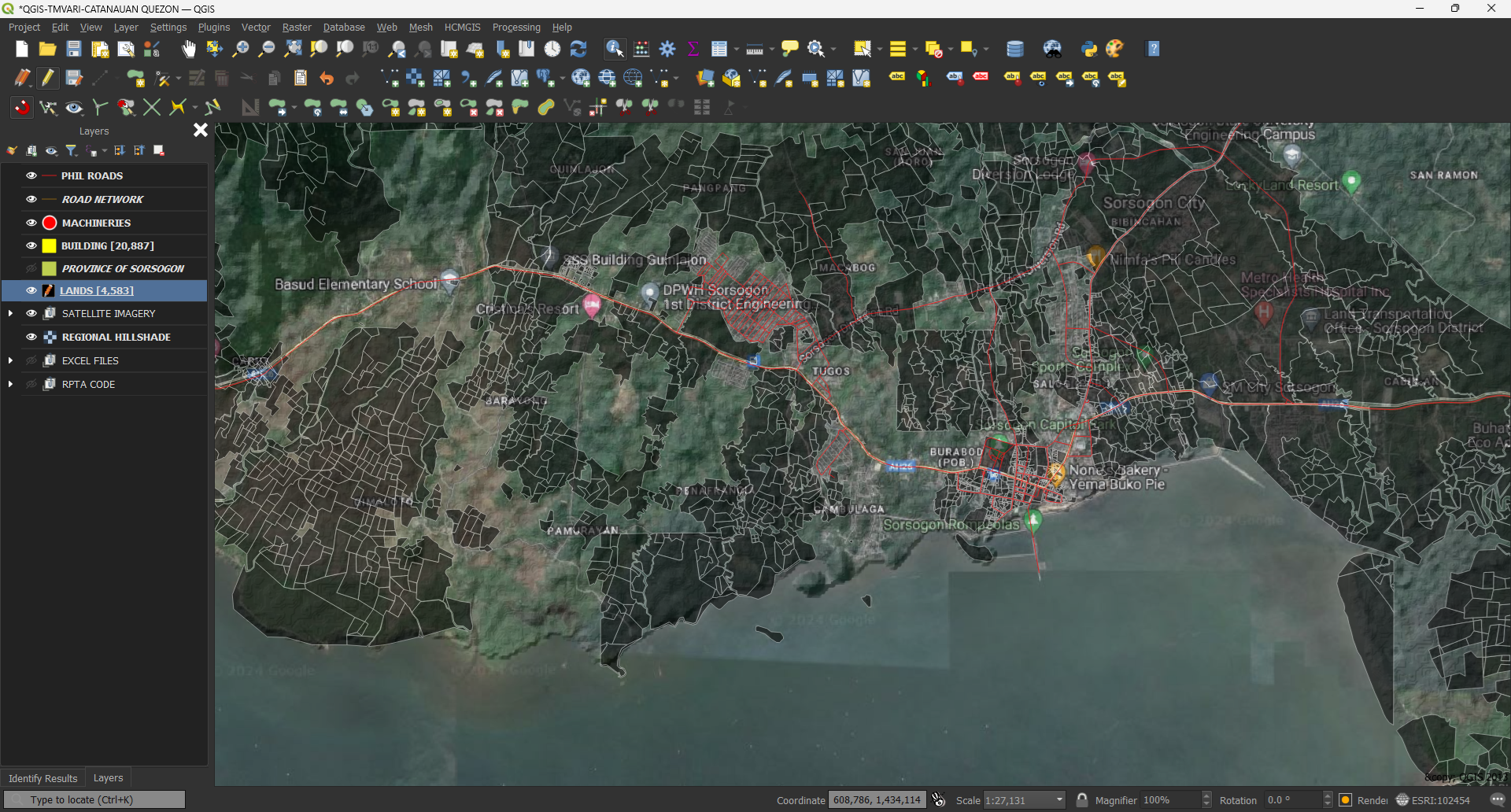Remove selected layer using panel button
The image size is (1511, 812).
pos(158,150)
